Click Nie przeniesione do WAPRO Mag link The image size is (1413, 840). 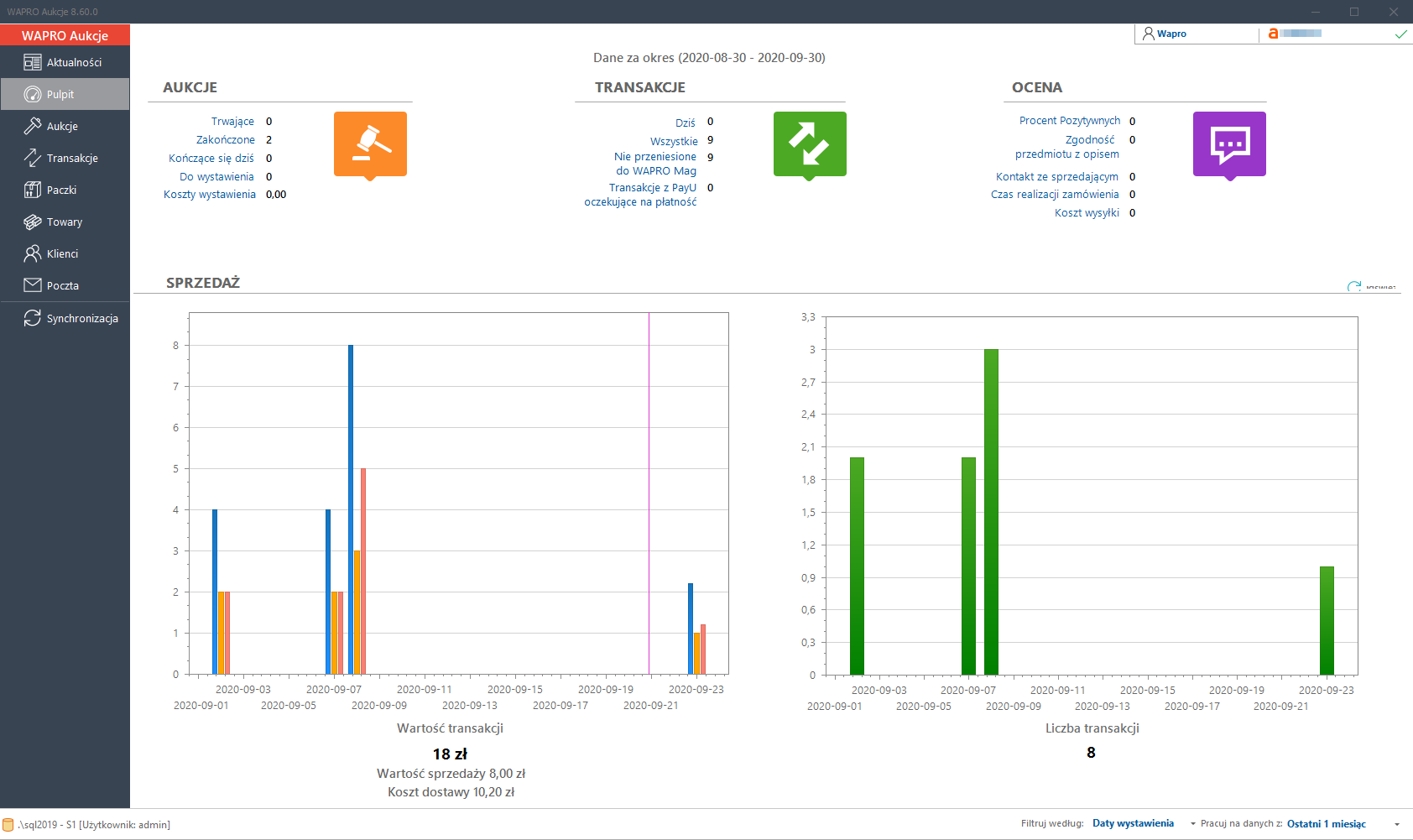[655, 164]
